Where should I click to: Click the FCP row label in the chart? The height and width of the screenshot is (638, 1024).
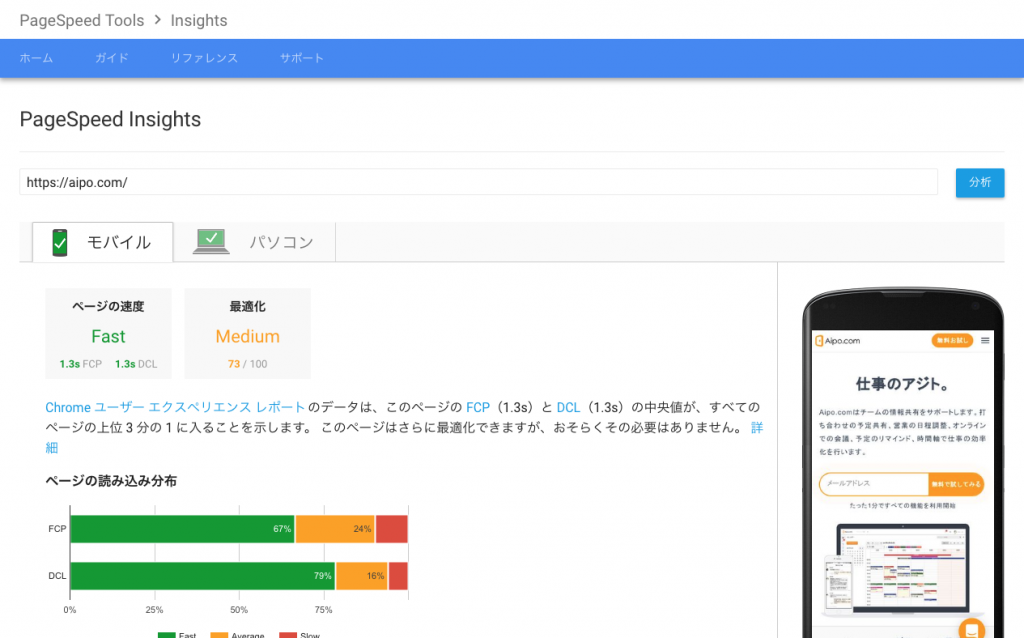(x=57, y=529)
